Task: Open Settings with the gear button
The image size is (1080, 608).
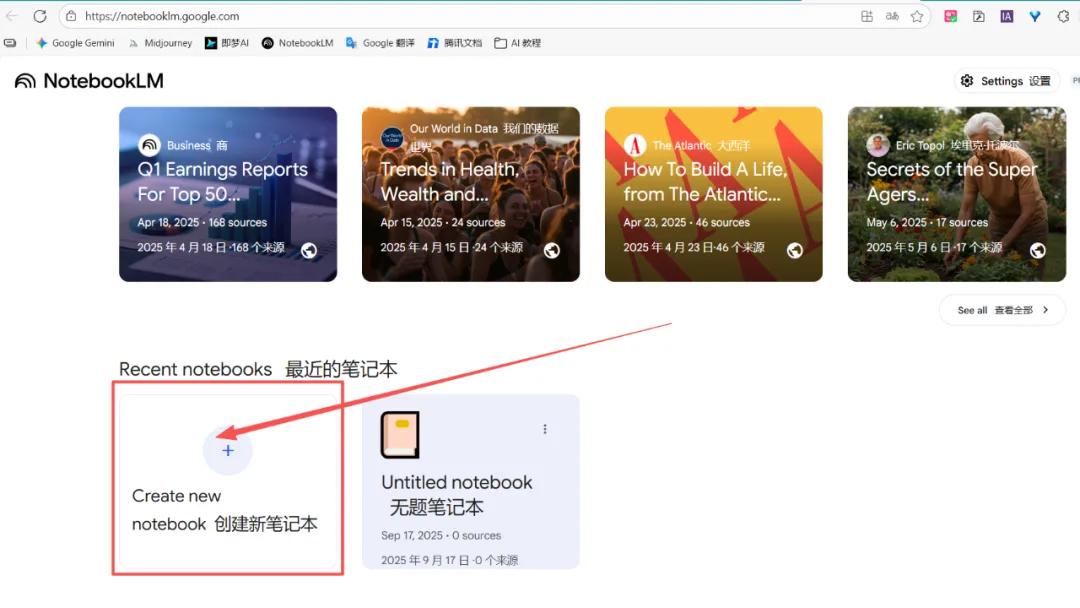Action: click(1006, 81)
